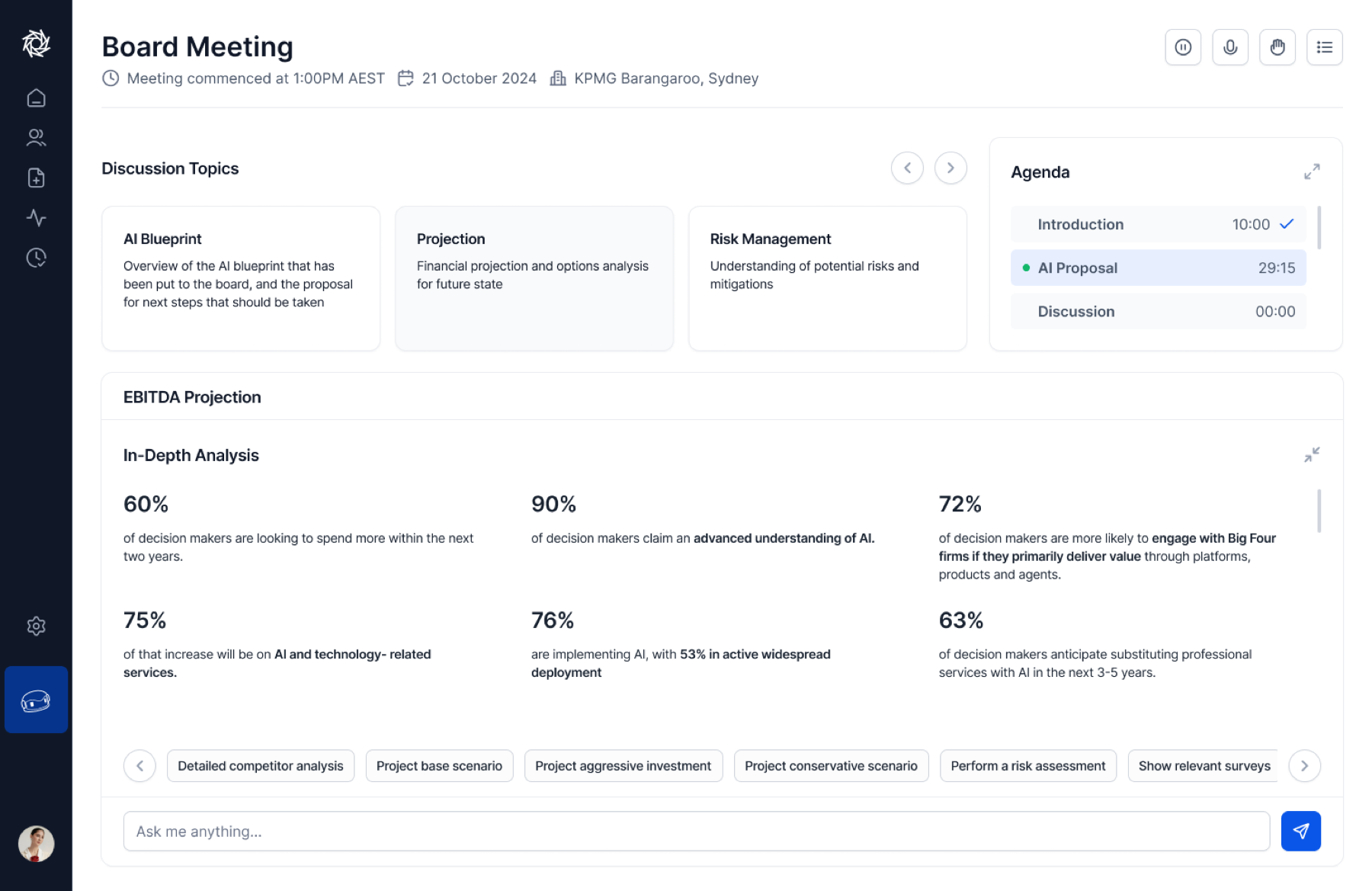Toggle the microphone button
1372x891 pixels.
[1230, 47]
